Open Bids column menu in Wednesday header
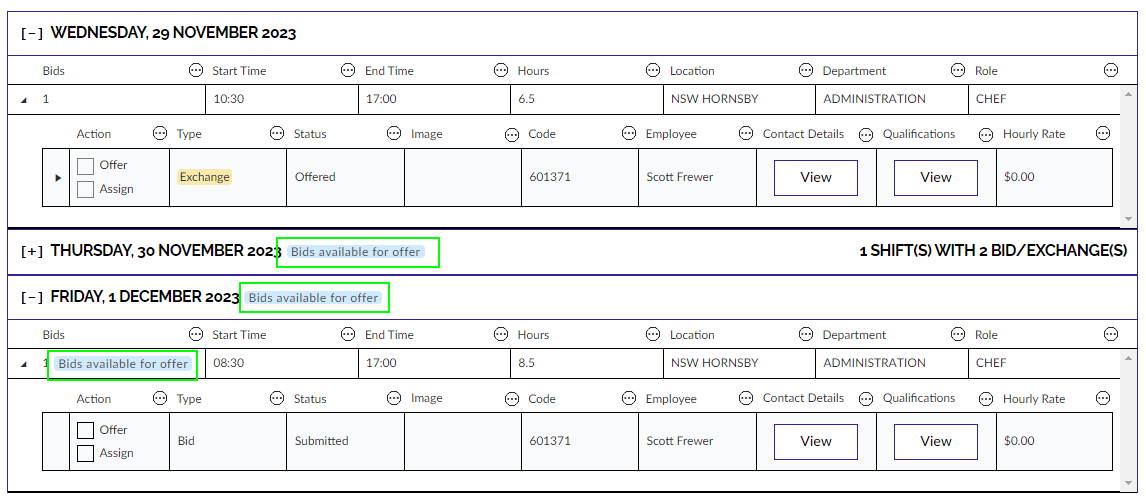Viewport: 1146px width, 497px height. pos(195,71)
